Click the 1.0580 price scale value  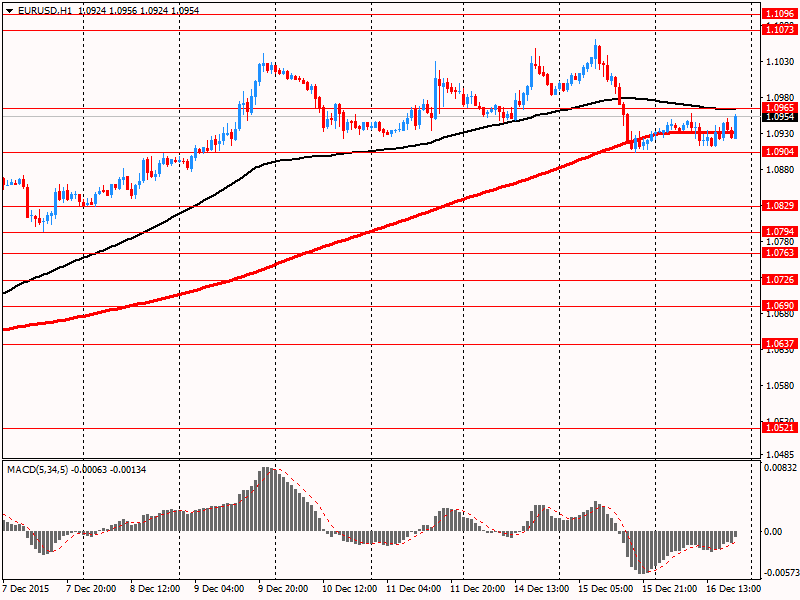[x=780, y=386]
